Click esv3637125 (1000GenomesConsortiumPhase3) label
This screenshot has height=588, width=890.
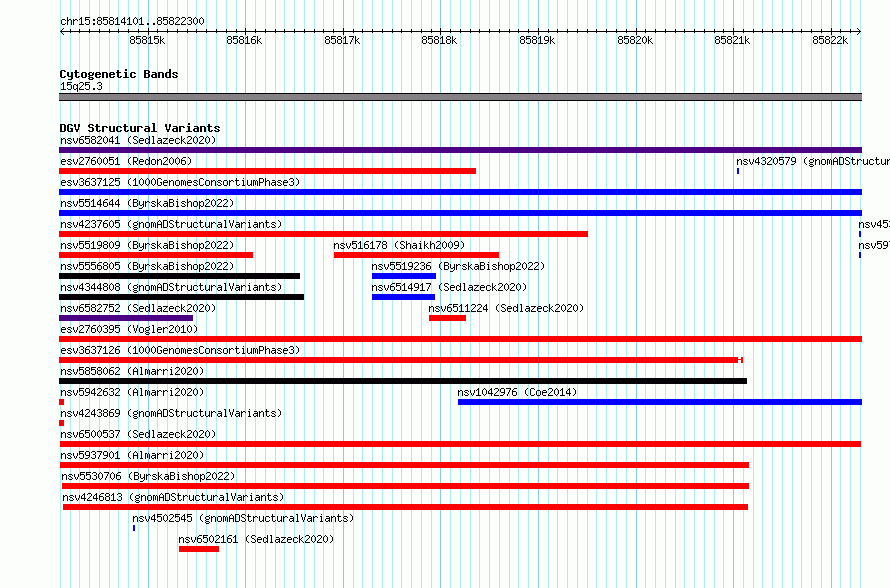(180, 182)
